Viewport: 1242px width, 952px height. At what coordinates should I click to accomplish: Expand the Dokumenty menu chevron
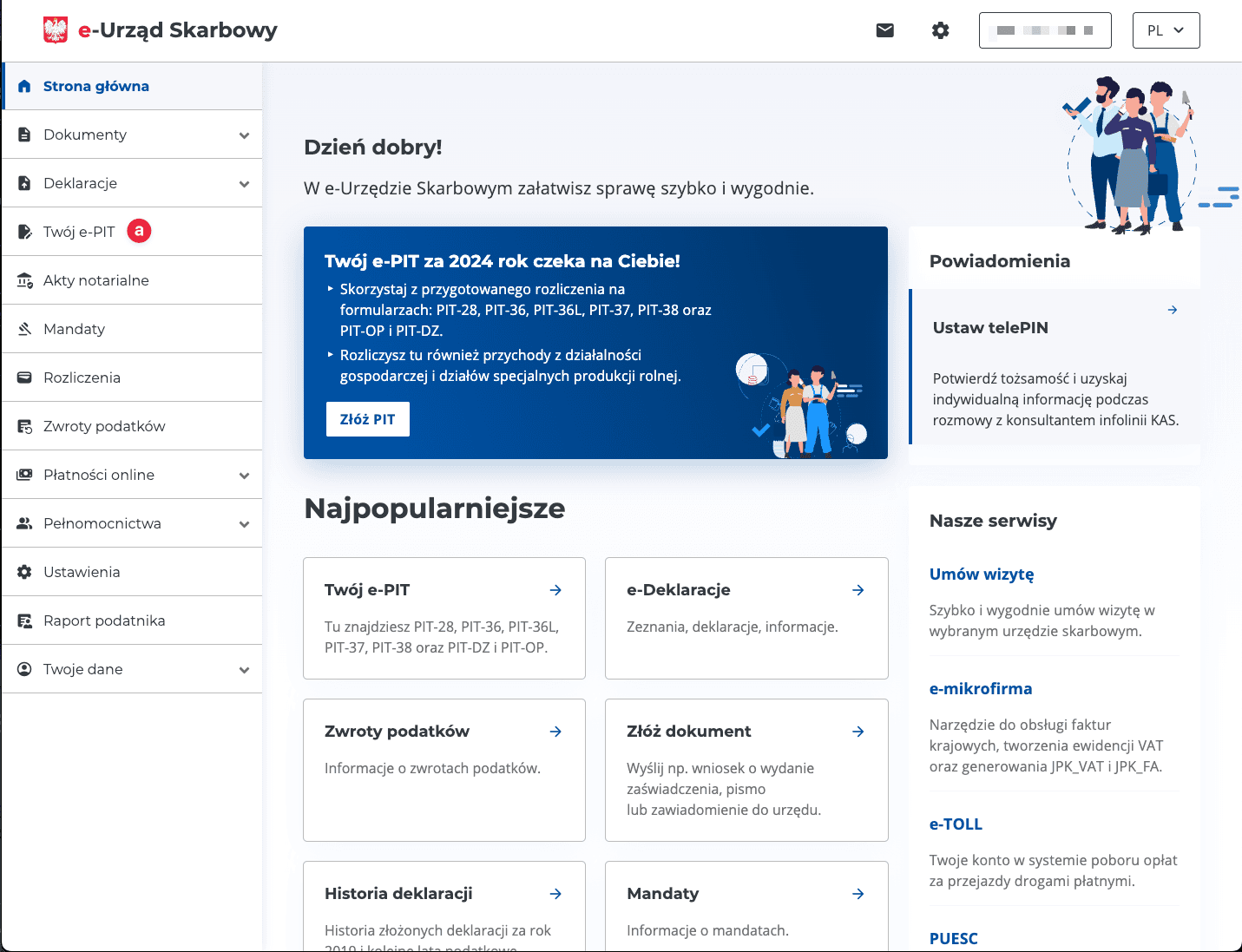[x=244, y=135]
